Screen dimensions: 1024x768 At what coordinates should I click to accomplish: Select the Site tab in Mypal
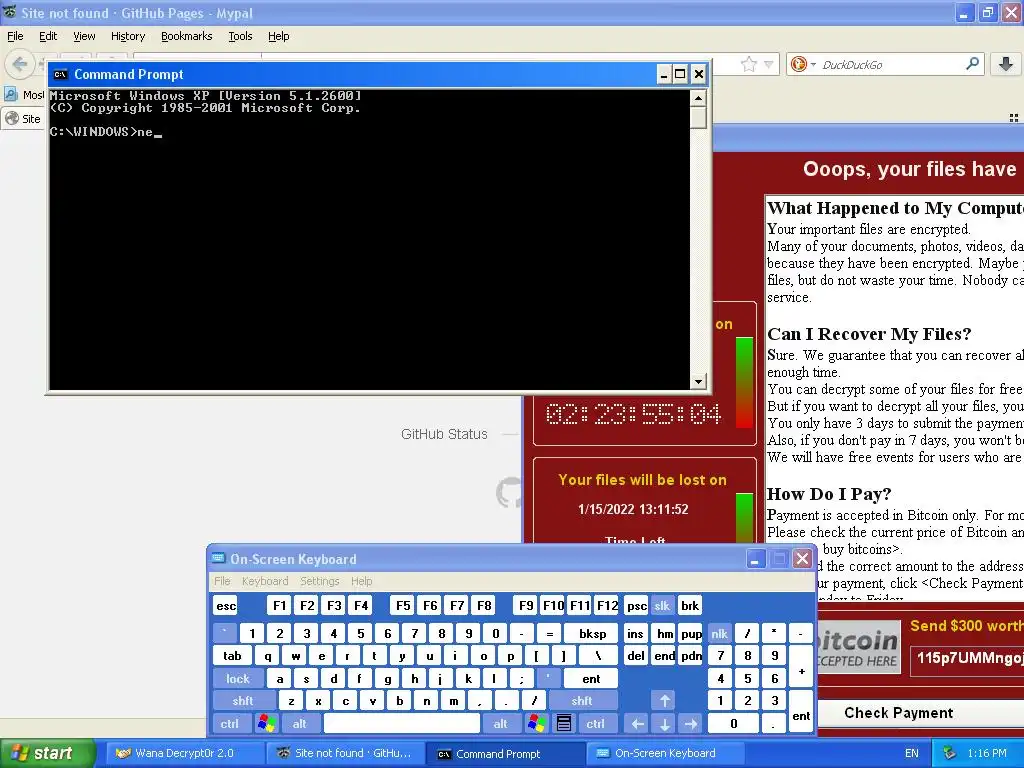click(x=23, y=119)
